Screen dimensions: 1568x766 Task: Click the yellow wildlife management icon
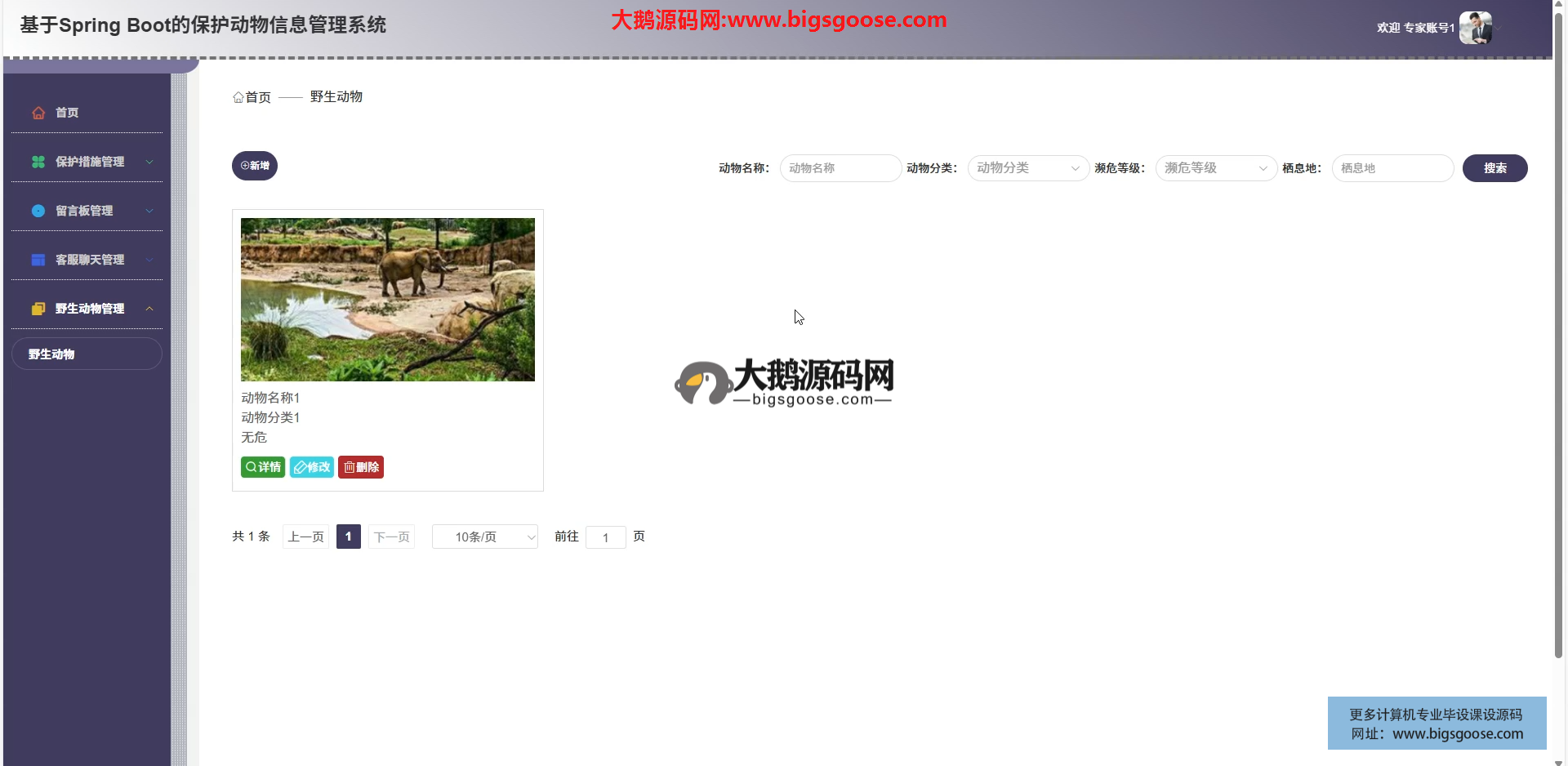[x=38, y=309]
